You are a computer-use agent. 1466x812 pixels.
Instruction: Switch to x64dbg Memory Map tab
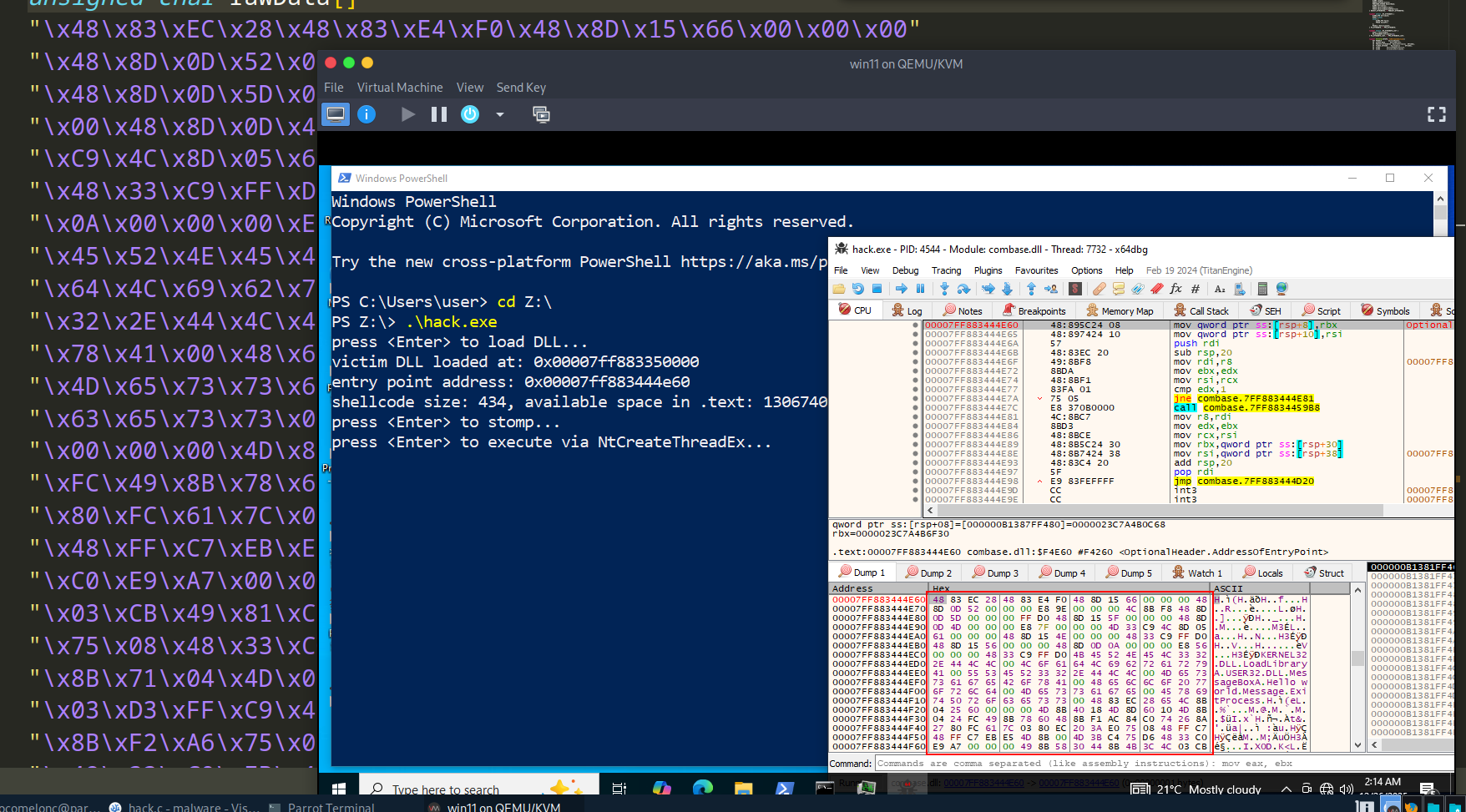1120,310
